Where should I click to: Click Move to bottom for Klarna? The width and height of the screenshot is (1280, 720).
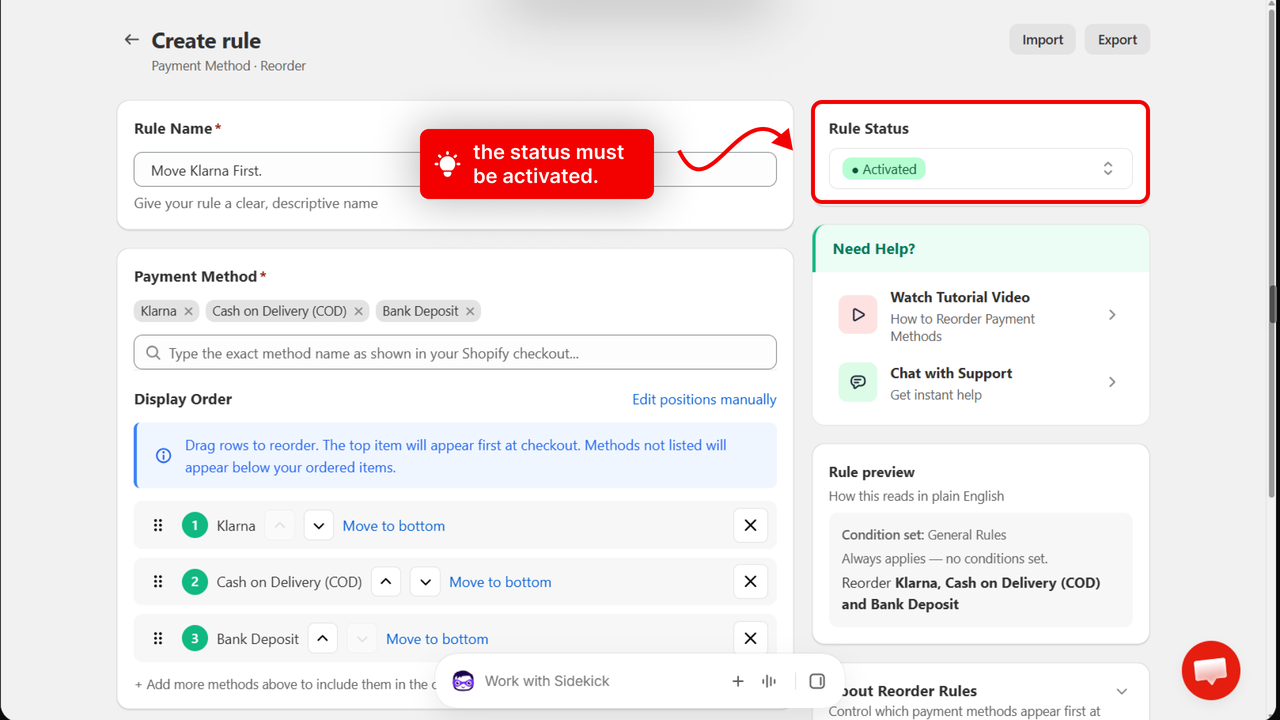[394, 526]
